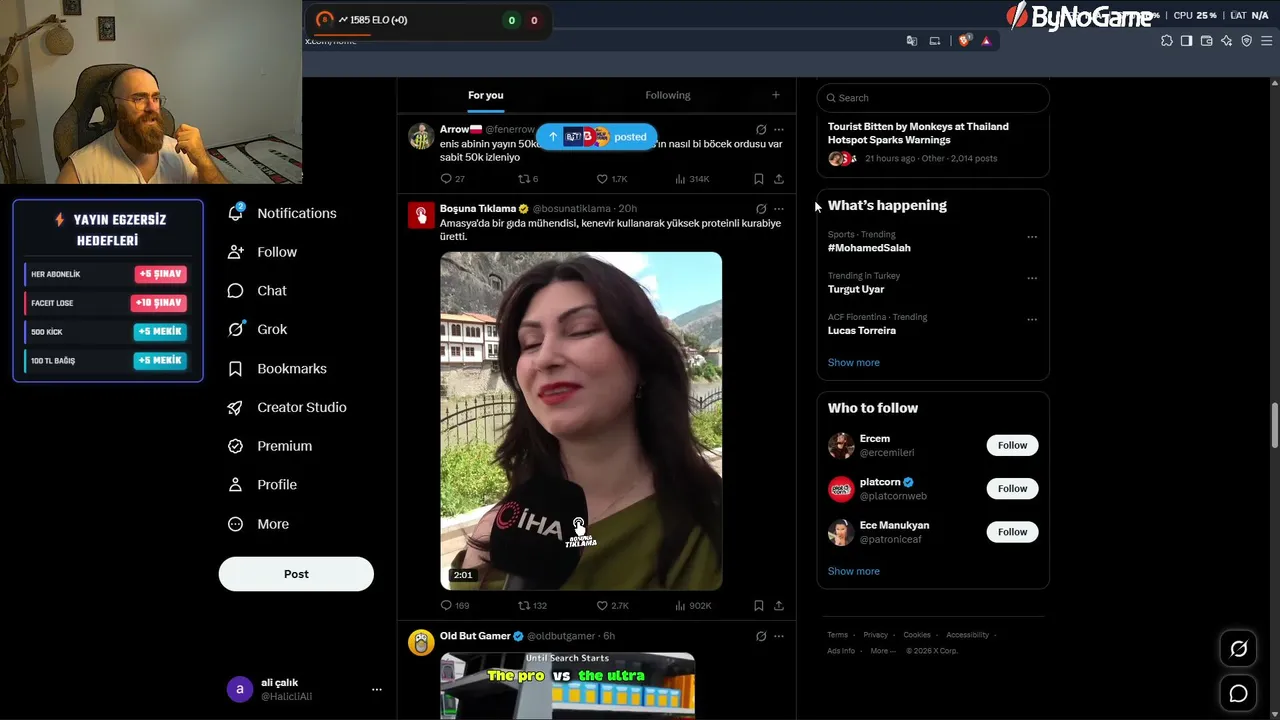Viewport: 1280px width, 720px height.
Task: Add a timeline tab with the plus icon
Action: click(775, 95)
